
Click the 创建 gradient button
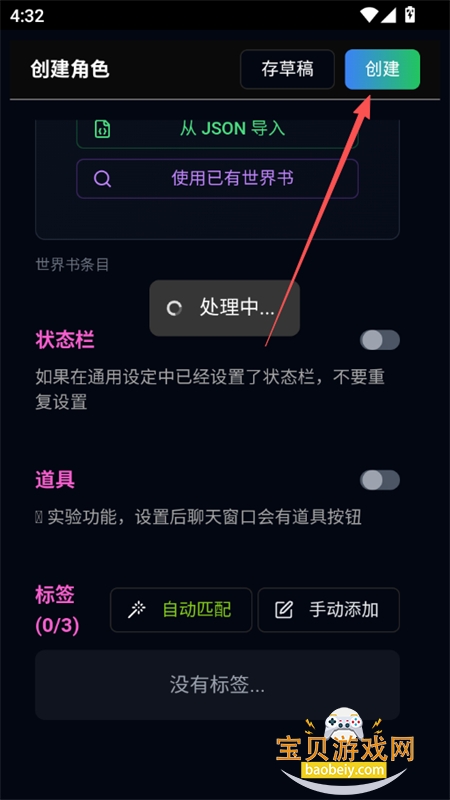382,69
